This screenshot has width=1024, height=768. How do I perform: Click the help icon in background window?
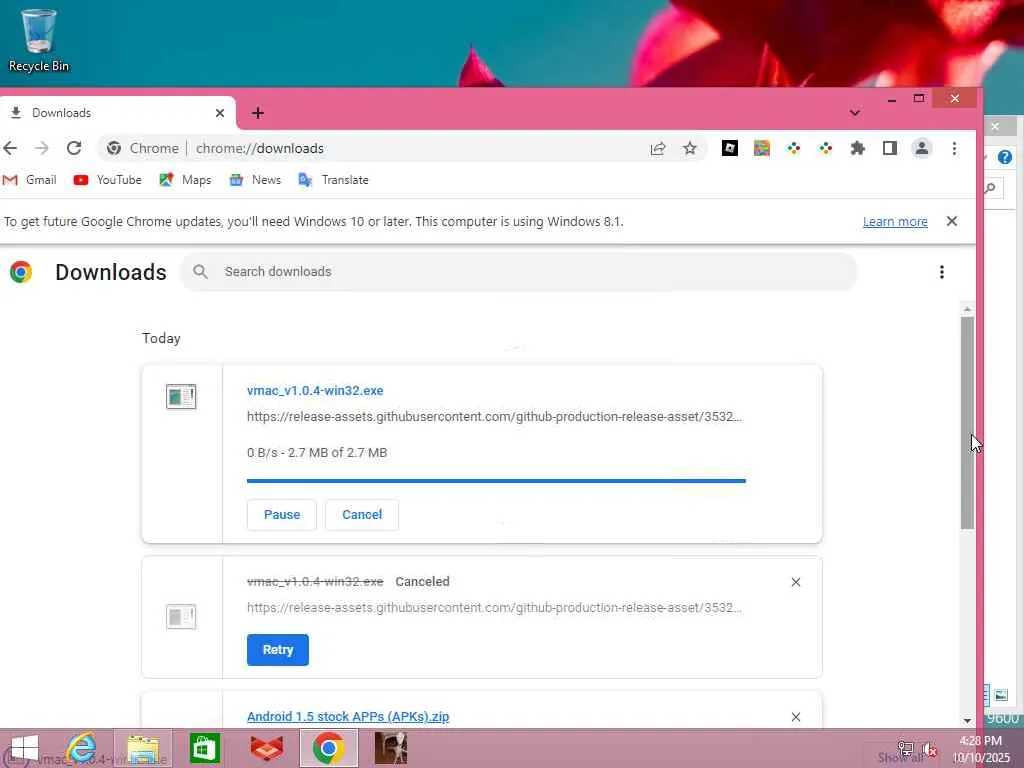1004,157
